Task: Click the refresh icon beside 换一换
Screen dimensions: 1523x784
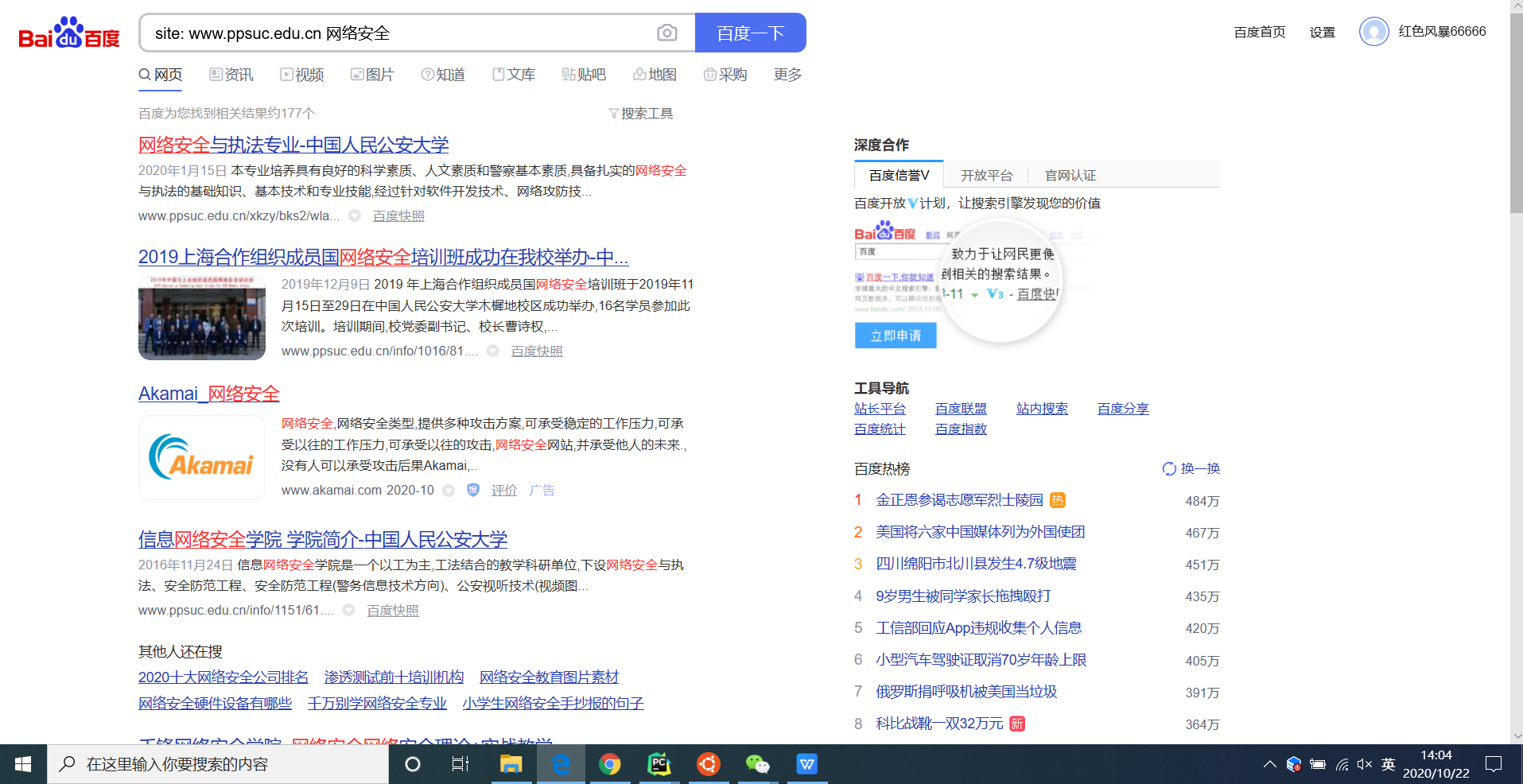Action: tap(1169, 468)
